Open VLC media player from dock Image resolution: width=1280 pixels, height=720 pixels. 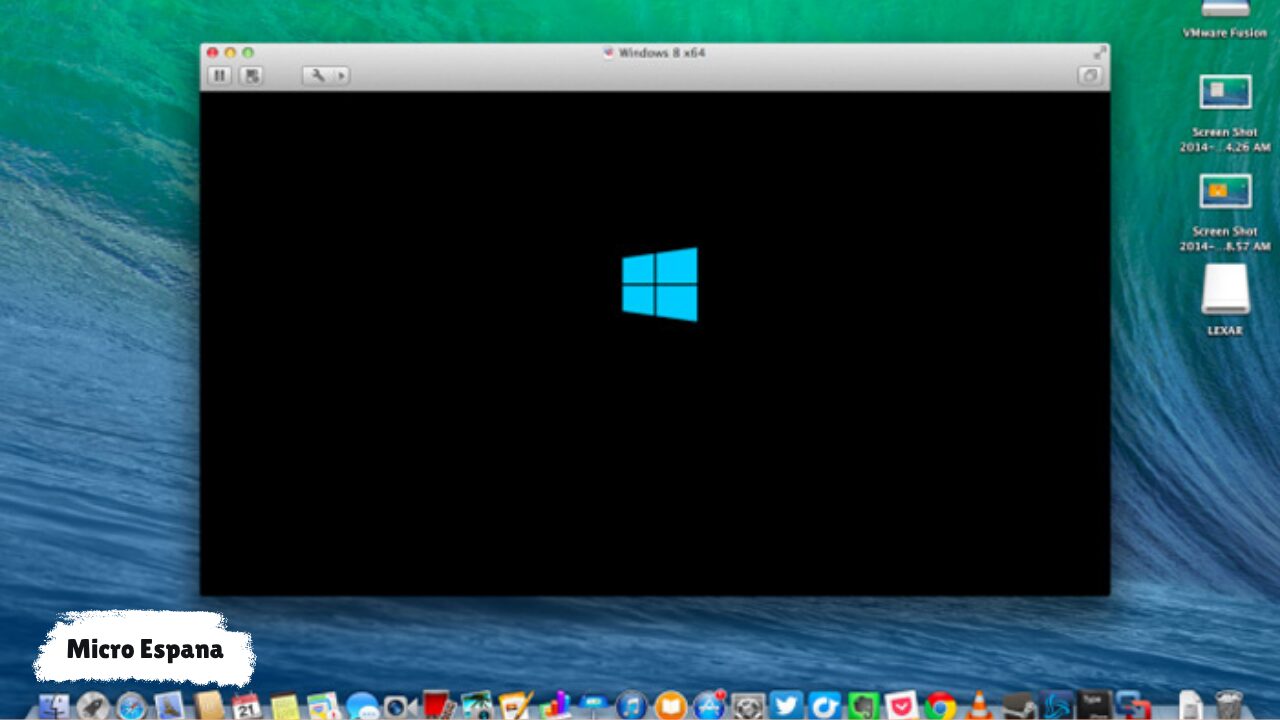pyautogui.click(x=979, y=705)
